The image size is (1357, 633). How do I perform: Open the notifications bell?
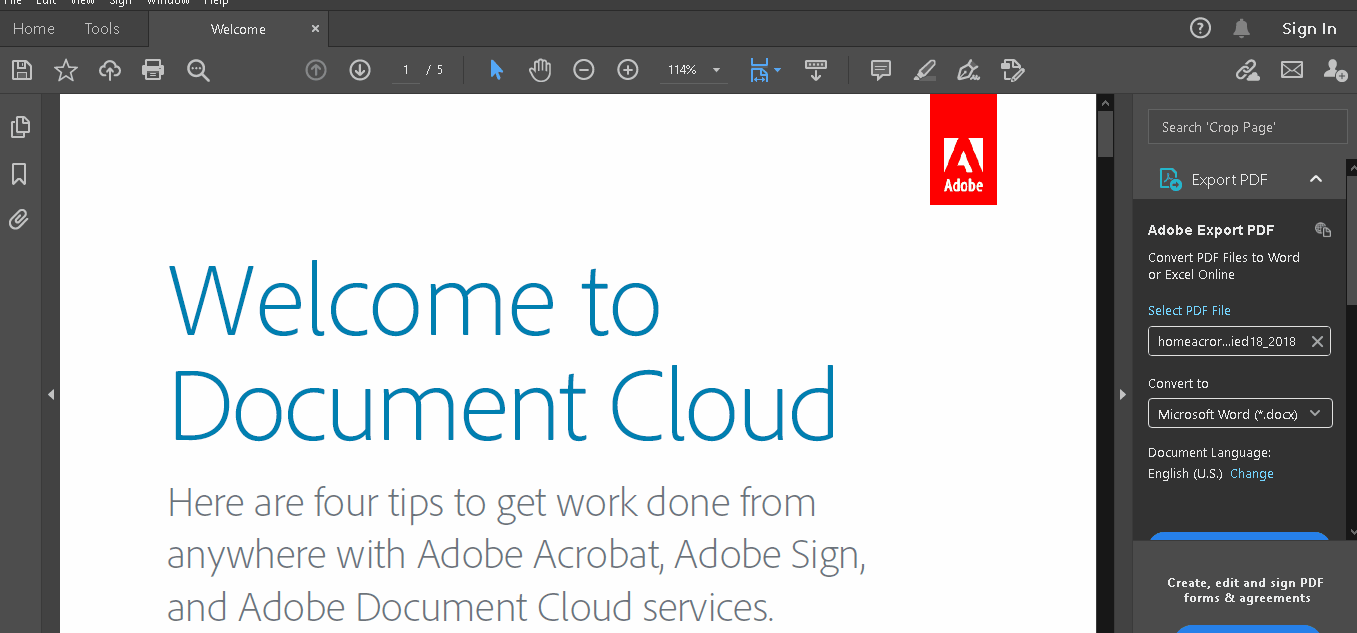(x=1242, y=29)
